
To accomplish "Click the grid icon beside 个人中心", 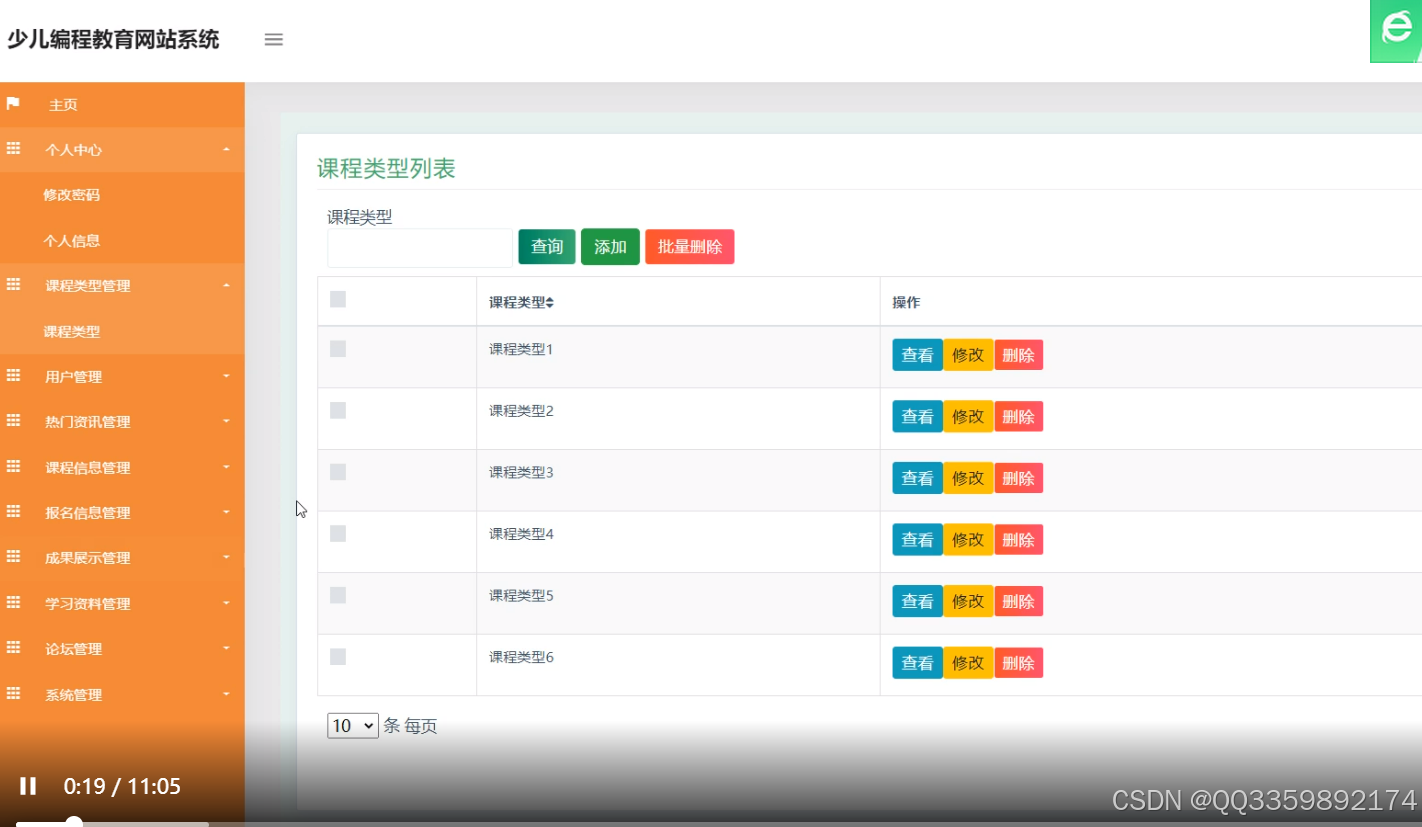I will coord(13,149).
